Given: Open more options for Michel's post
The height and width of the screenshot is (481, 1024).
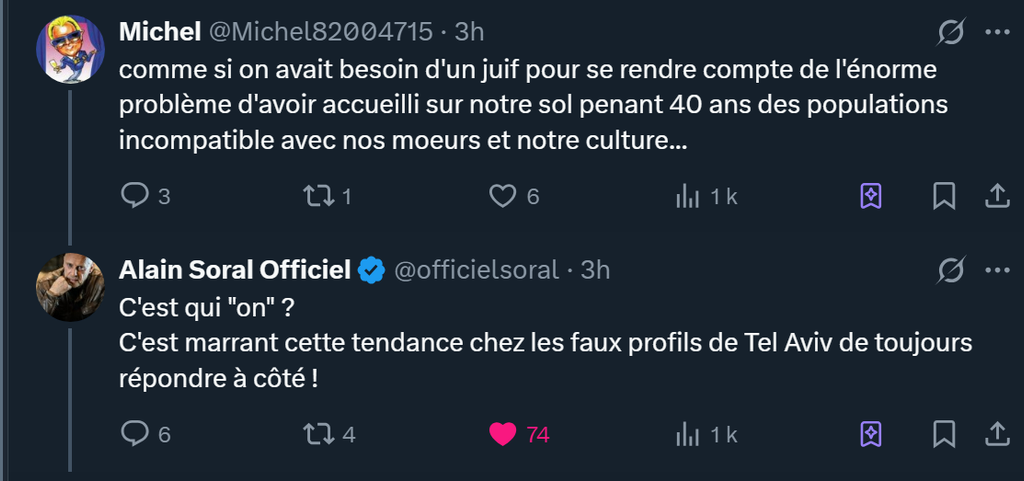Looking at the screenshot, I should pos(997,32).
